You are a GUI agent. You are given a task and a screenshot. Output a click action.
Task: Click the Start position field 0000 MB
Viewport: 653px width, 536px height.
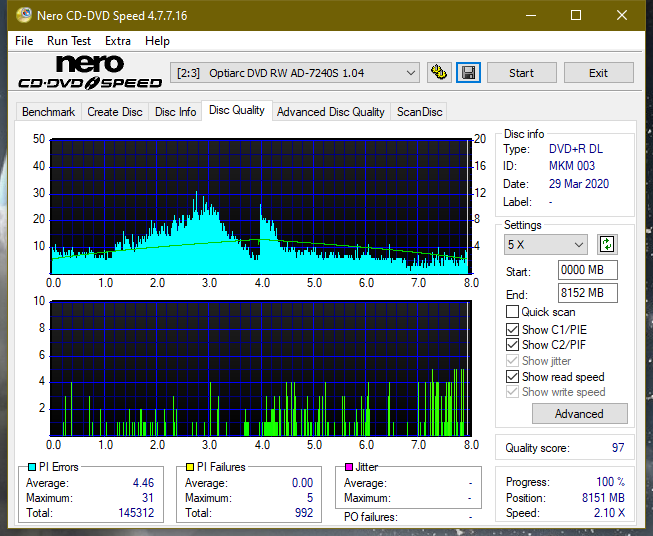tap(587, 270)
